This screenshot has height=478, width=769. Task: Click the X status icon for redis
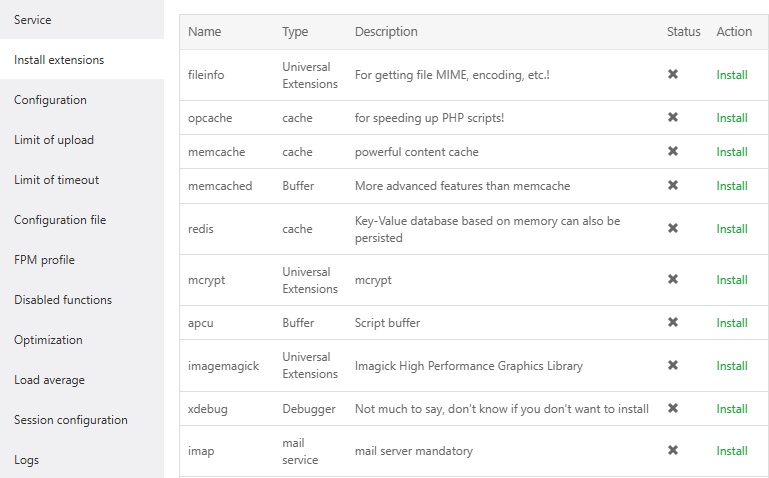coord(673,229)
